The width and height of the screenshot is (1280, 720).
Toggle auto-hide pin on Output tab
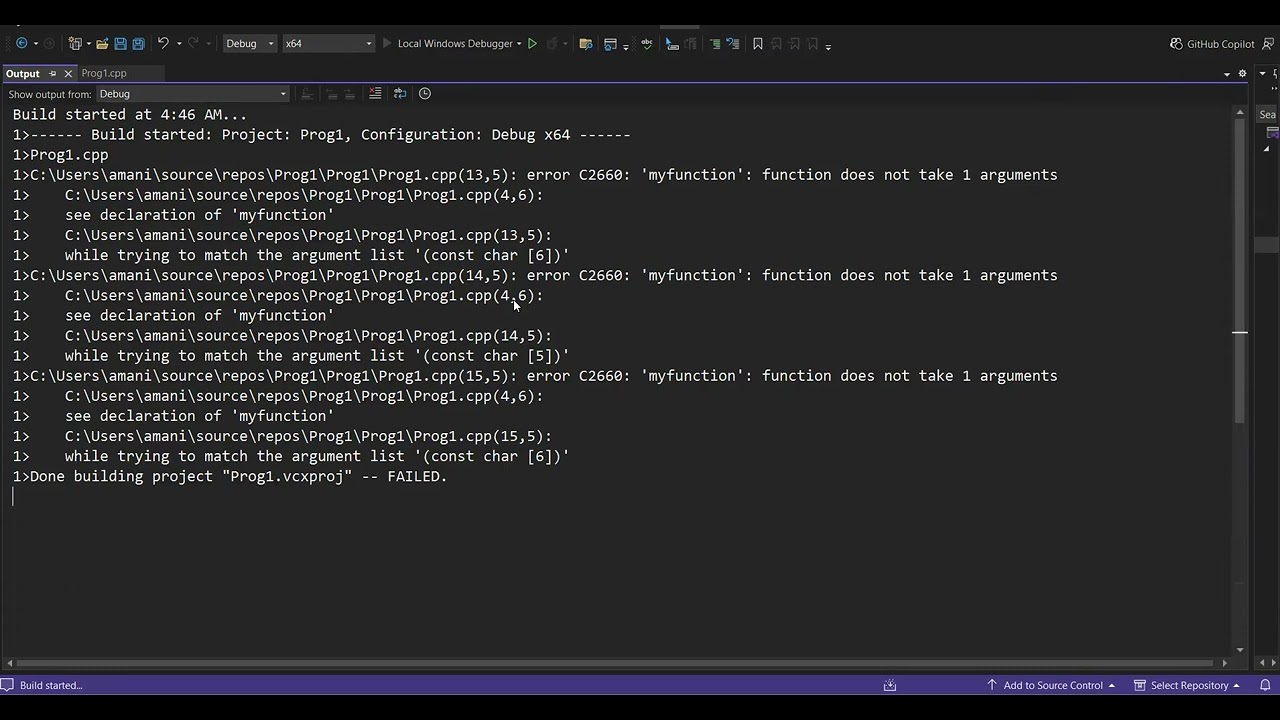point(53,73)
